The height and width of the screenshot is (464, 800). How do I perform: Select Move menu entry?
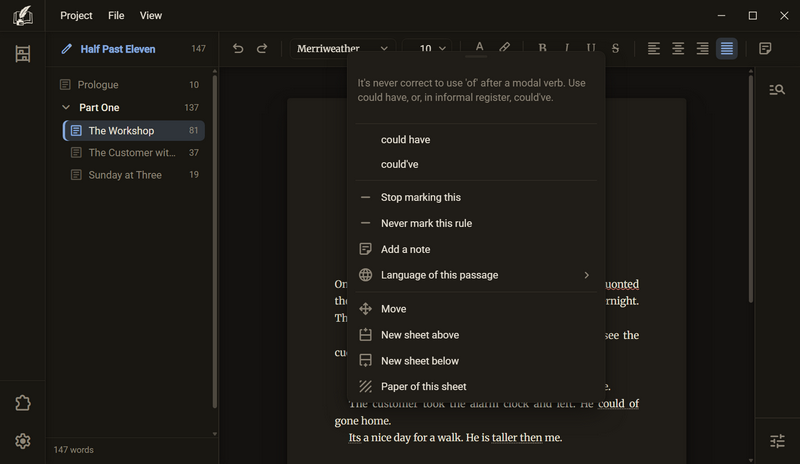(x=476, y=309)
